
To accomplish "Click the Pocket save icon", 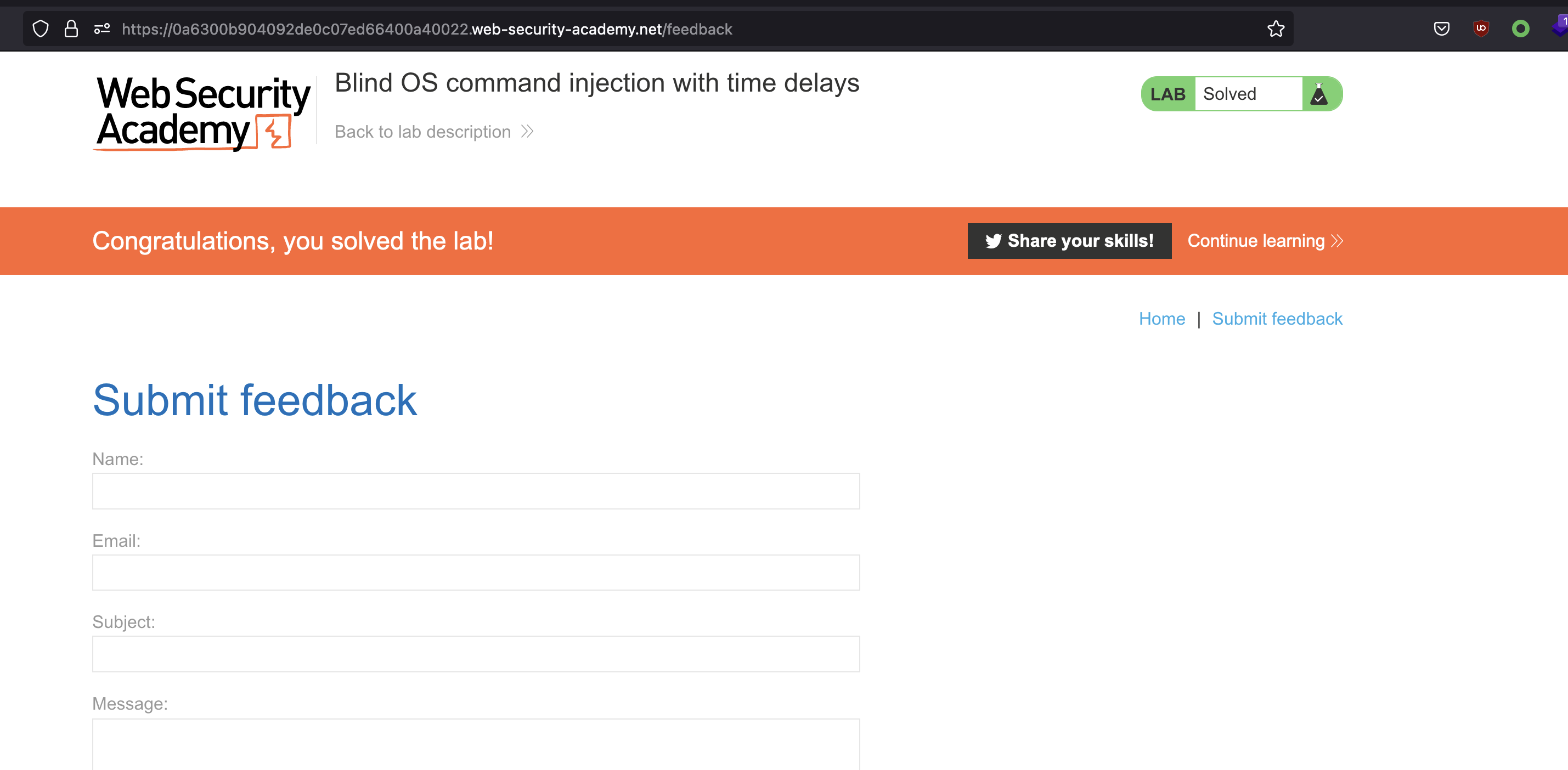I will 1441,29.
